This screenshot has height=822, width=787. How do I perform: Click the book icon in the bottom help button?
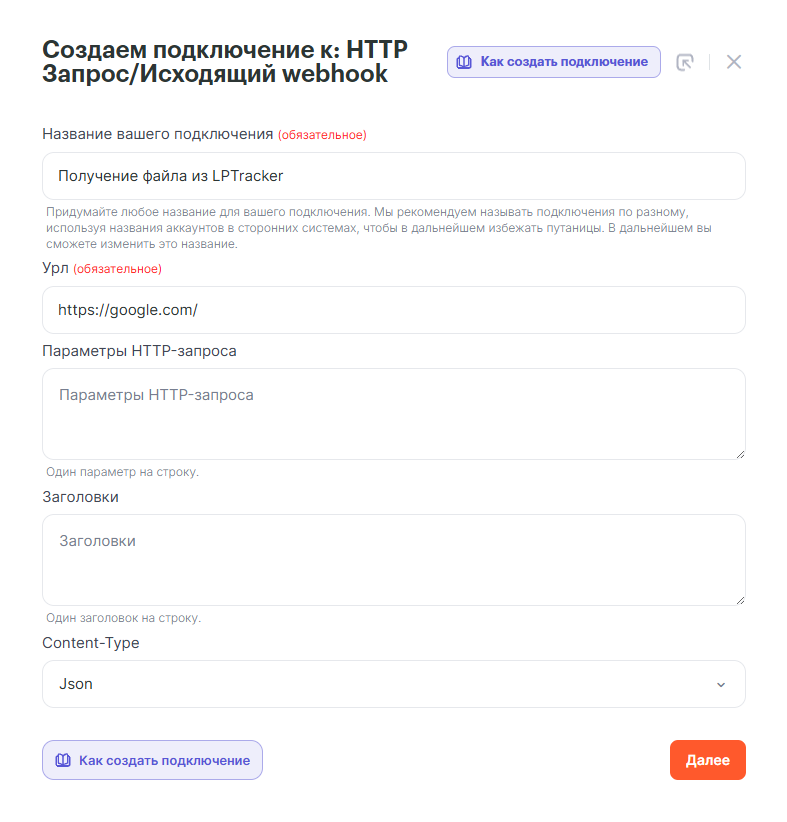[63, 760]
